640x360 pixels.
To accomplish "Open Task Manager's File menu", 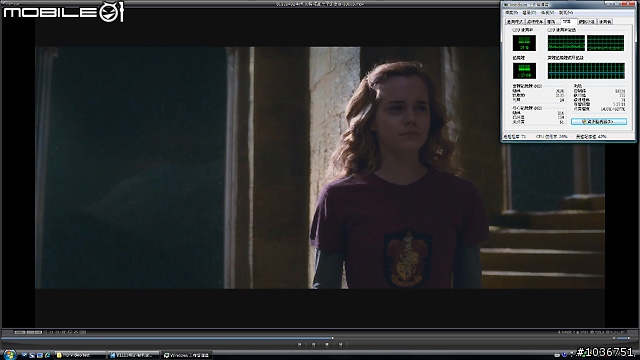I will [511, 13].
